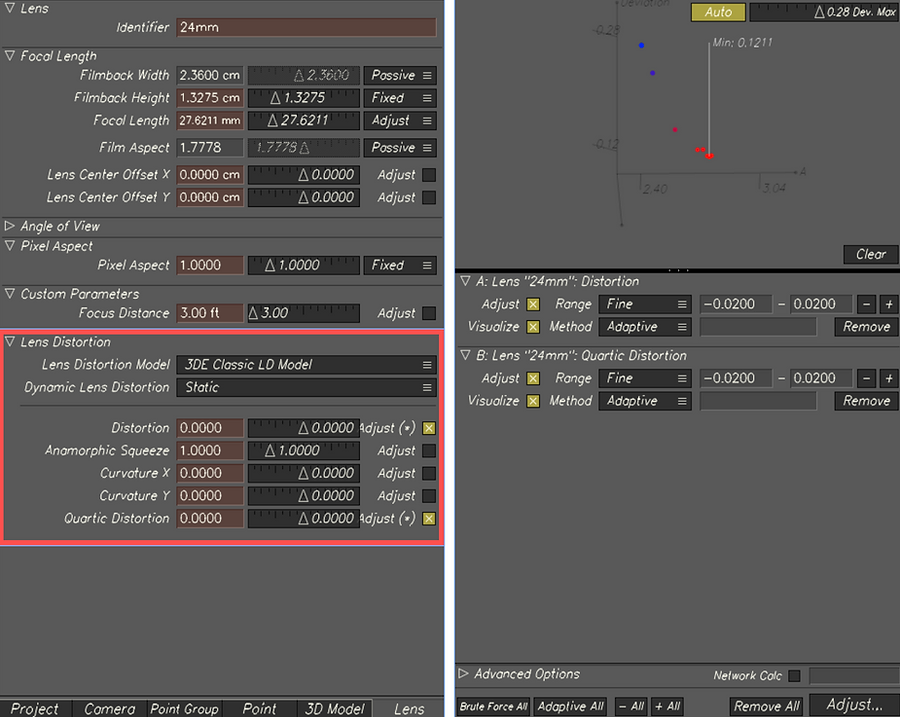Image resolution: width=900 pixels, height=717 pixels.
Task: Open Filmback Height Fixed mode dropdown
Action: [400, 98]
